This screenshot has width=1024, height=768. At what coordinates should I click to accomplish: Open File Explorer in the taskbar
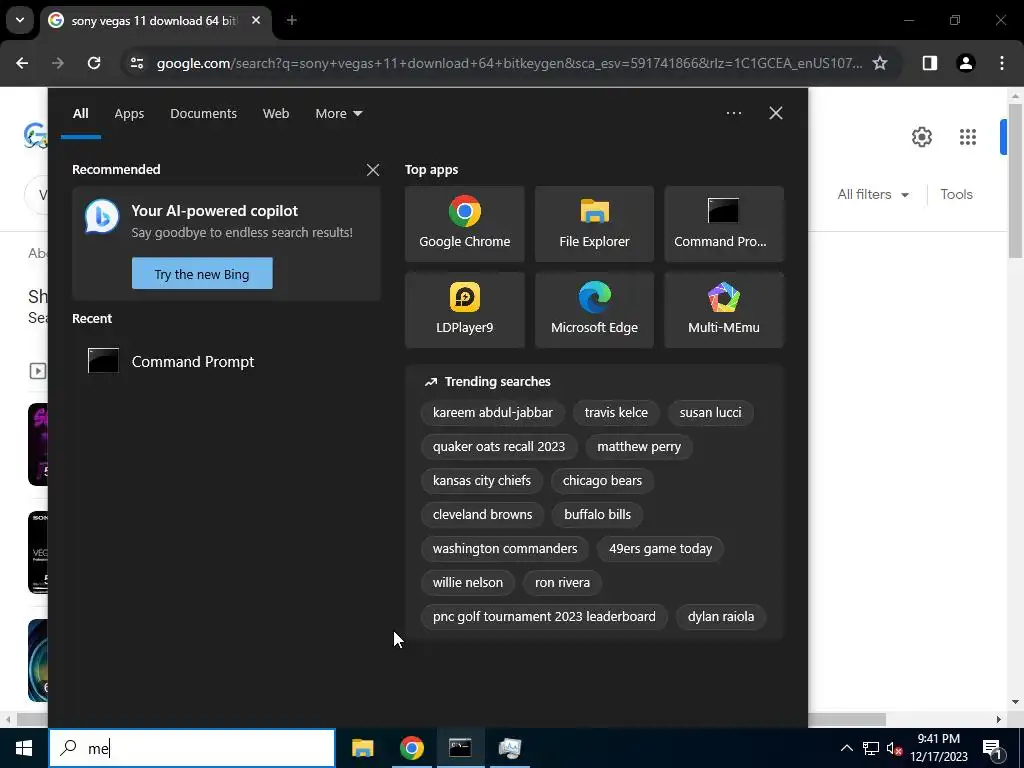362,748
